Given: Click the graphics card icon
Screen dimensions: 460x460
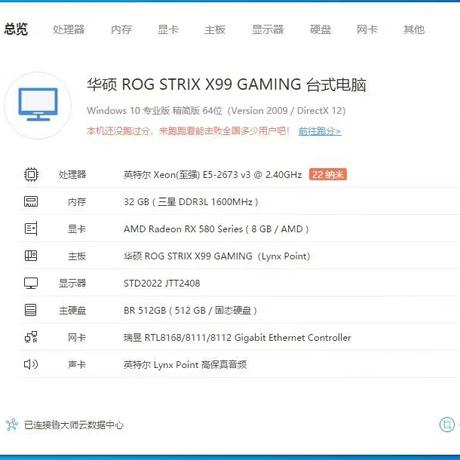Looking at the screenshot, I should pos(31,229).
